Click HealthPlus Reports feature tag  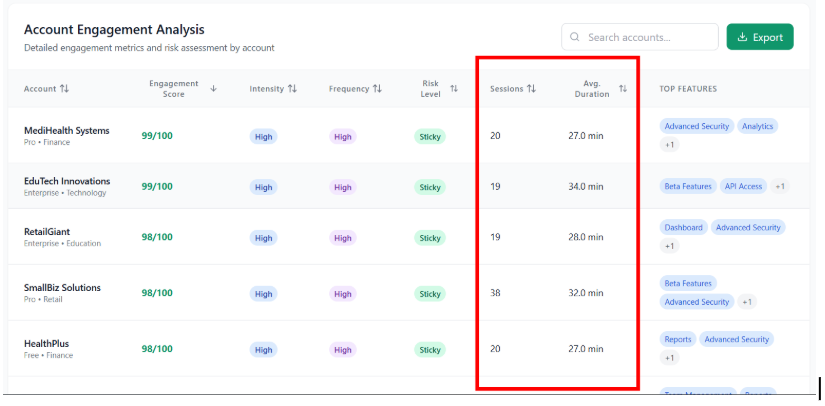678,339
